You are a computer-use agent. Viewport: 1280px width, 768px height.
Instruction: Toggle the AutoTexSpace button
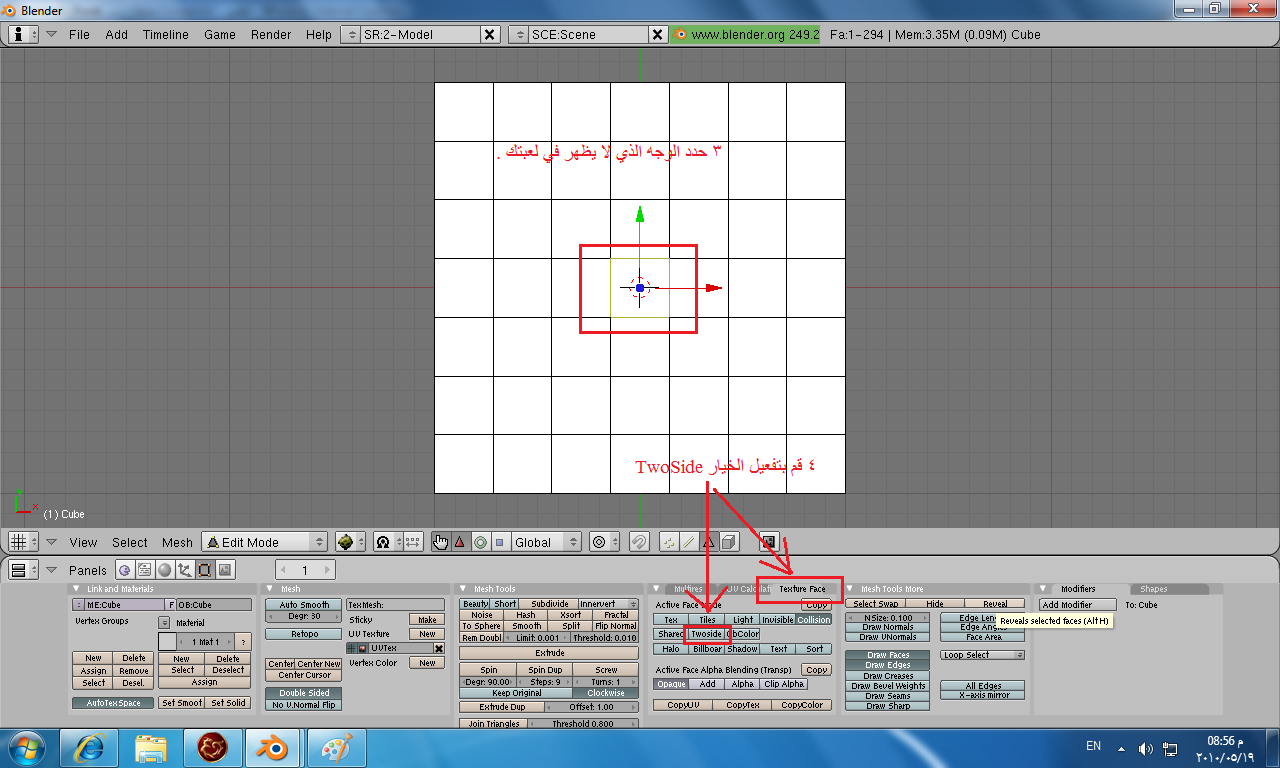click(114, 703)
